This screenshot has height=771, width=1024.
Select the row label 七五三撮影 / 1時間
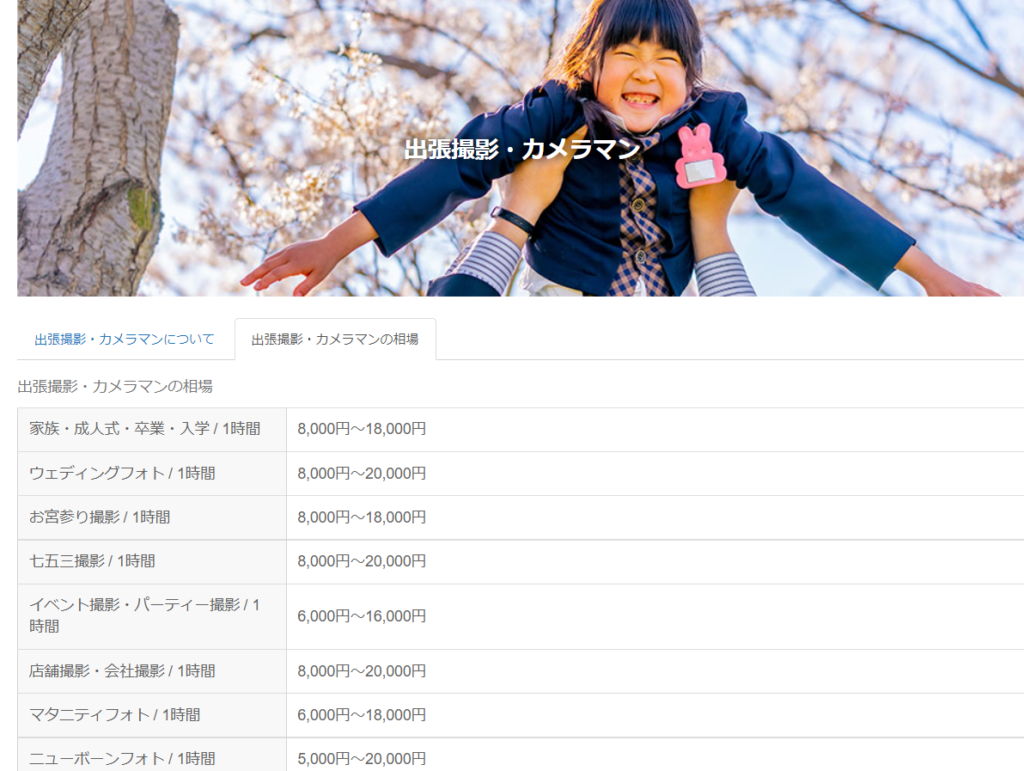[x=92, y=561]
